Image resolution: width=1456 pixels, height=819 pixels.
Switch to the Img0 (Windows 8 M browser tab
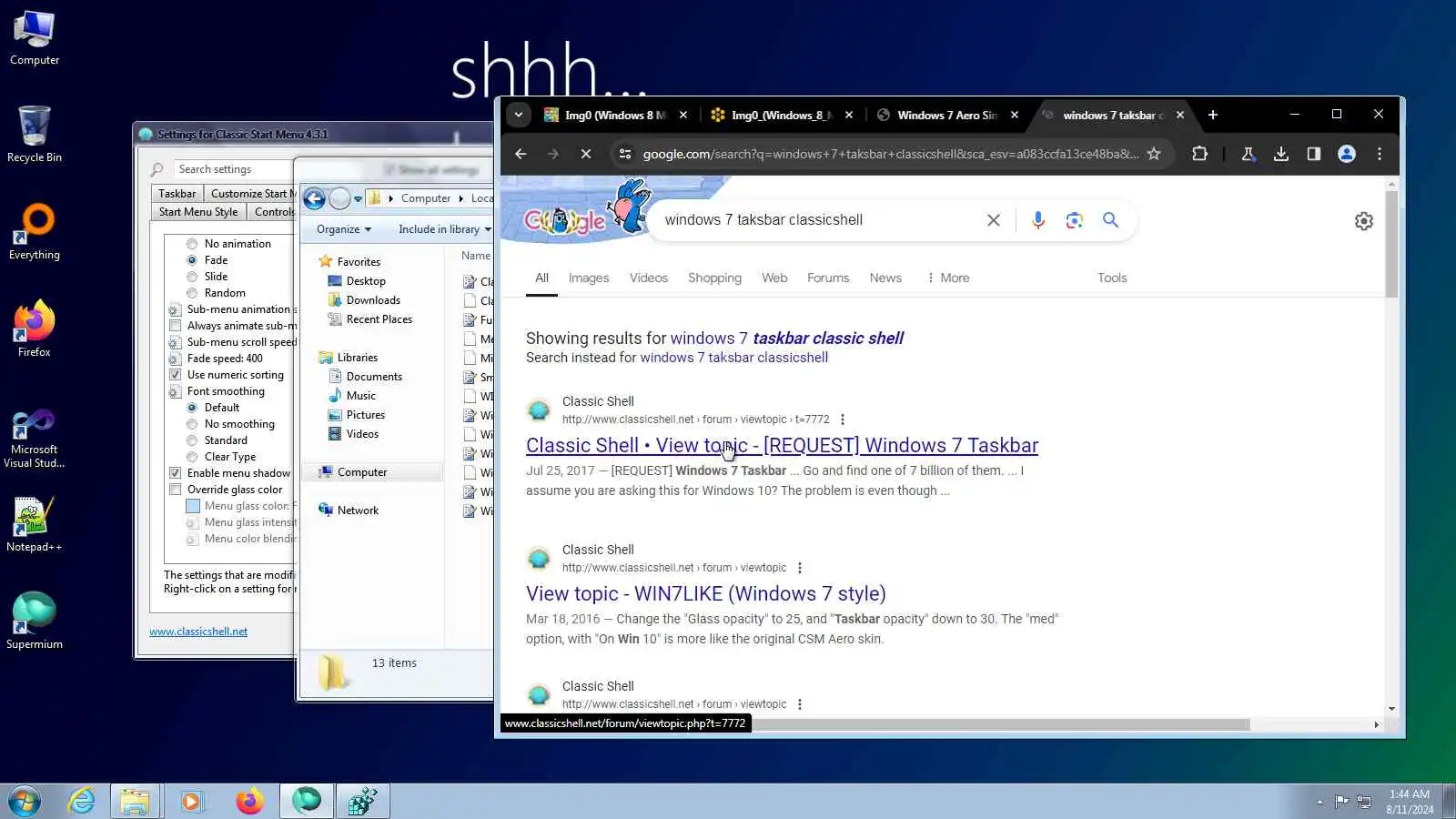point(615,116)
